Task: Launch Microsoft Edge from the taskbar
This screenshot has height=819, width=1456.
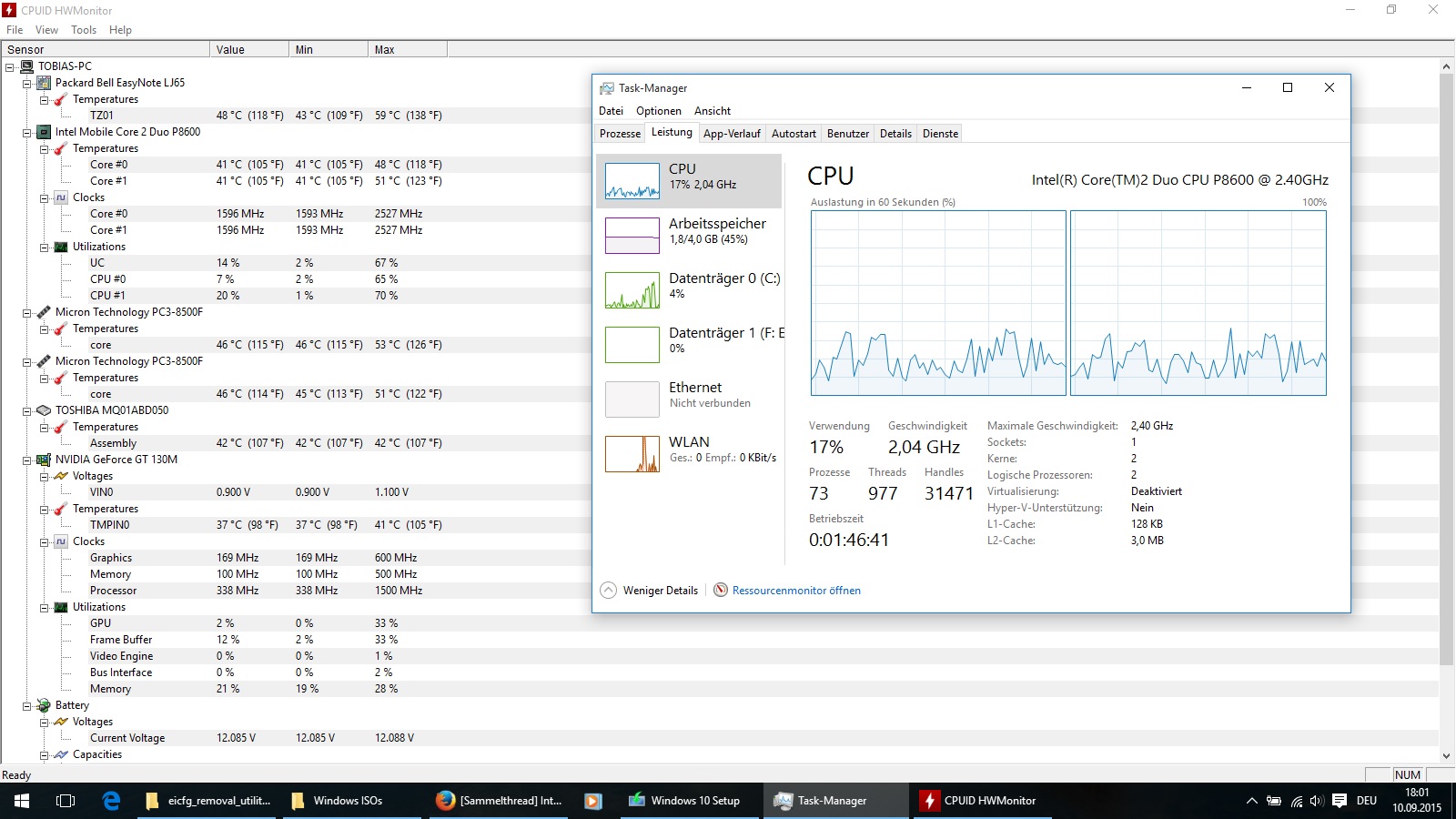Action: point(111,801)
